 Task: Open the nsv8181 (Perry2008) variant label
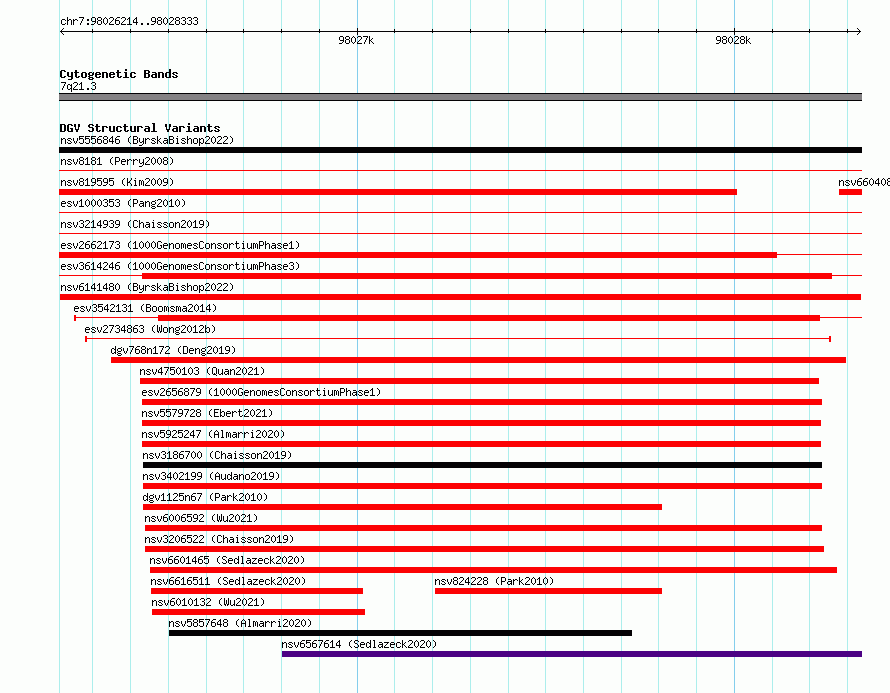pos(117,161)
